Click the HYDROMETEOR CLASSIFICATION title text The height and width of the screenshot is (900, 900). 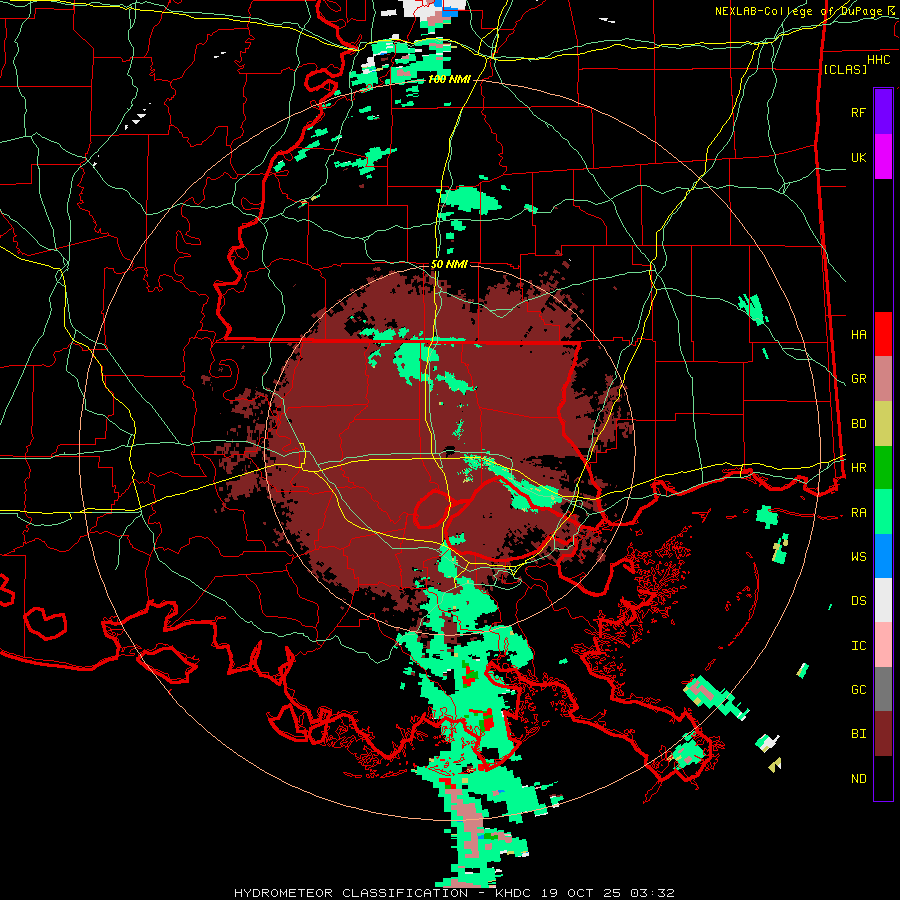(x=351, y=893)
